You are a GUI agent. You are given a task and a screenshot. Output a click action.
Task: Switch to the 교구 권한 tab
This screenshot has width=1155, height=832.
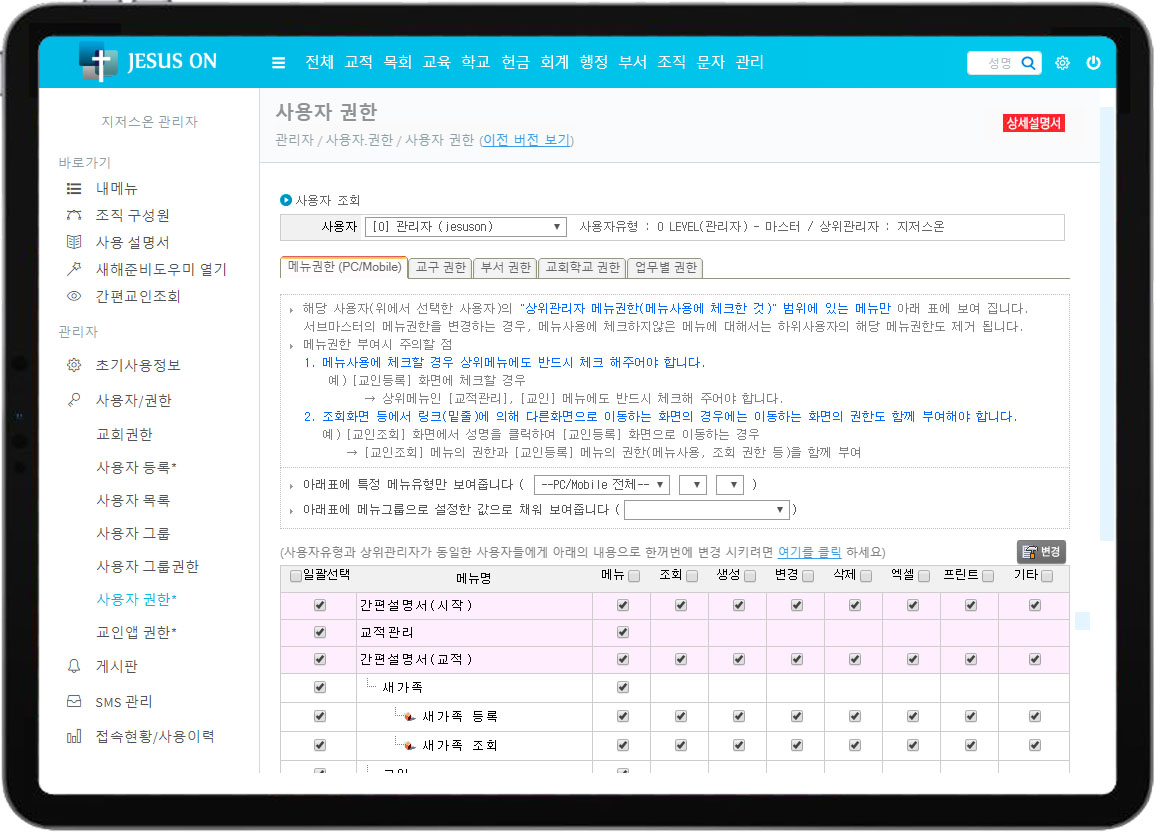tap(440, 268)
